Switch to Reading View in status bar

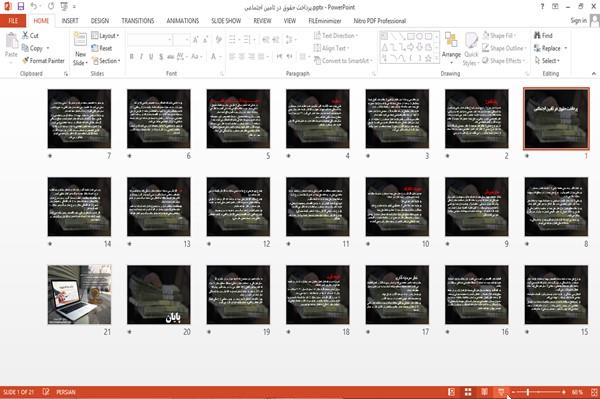pyautogui.click(x=484, y=392)
